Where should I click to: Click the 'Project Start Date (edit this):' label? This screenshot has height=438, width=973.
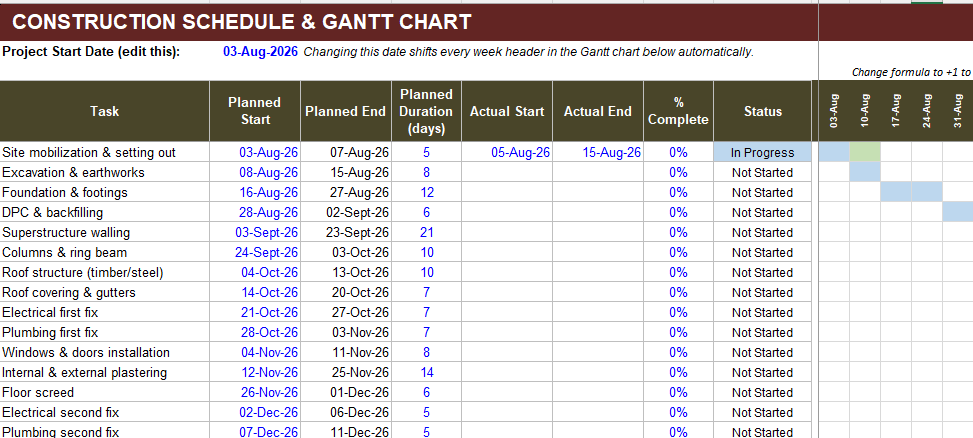coord(91,52)
